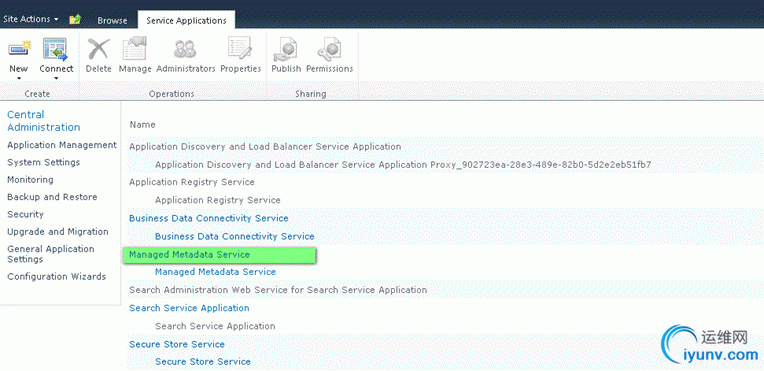Image resolution: width=764 pixels, height=371 pixels.
Task: Expand the New button dropdown arrow
Action: [x=19, y=78]
